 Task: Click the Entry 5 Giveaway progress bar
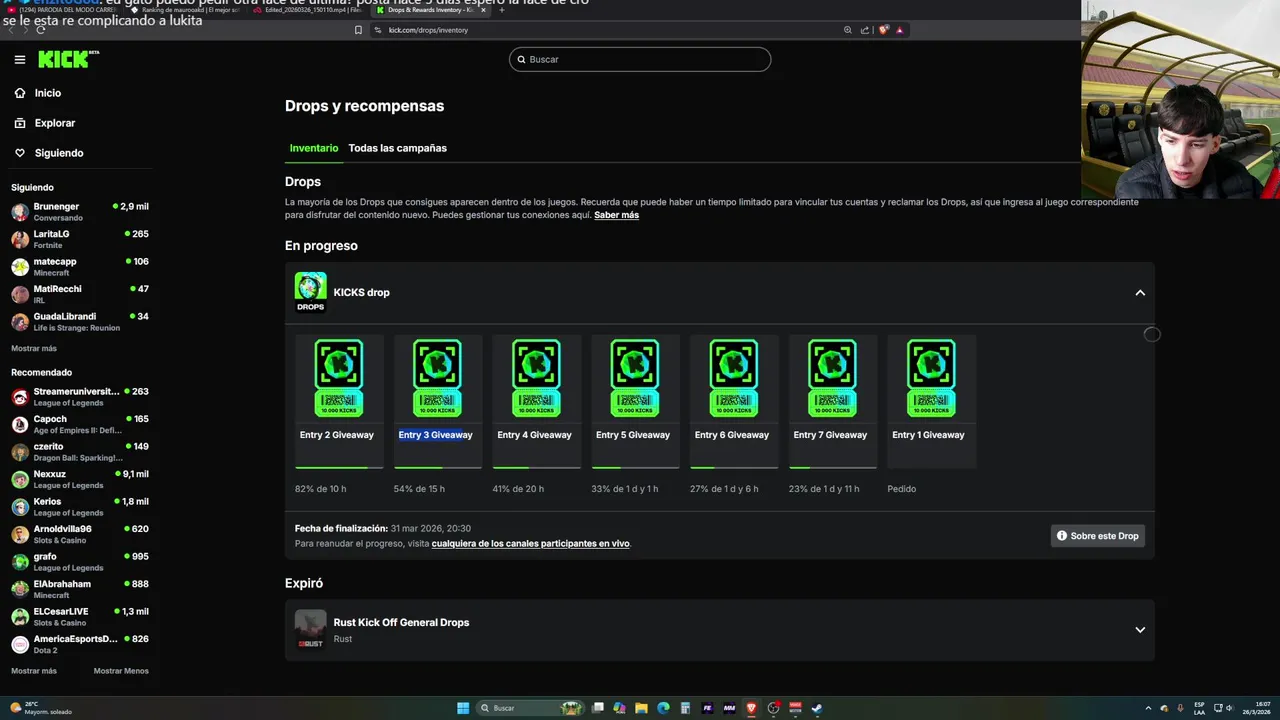click(635, 467)
